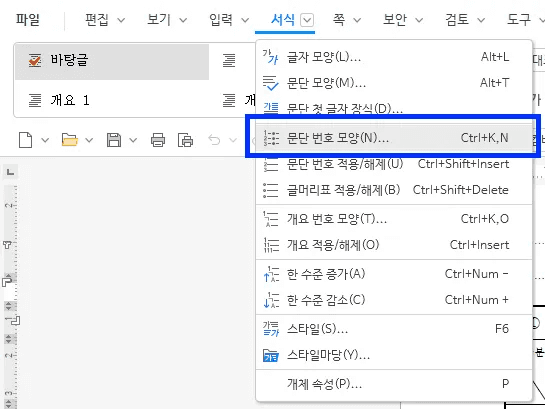Click the save floppy disk icon
The height and width of the screenshot is (409, 545).
(114, 140)
